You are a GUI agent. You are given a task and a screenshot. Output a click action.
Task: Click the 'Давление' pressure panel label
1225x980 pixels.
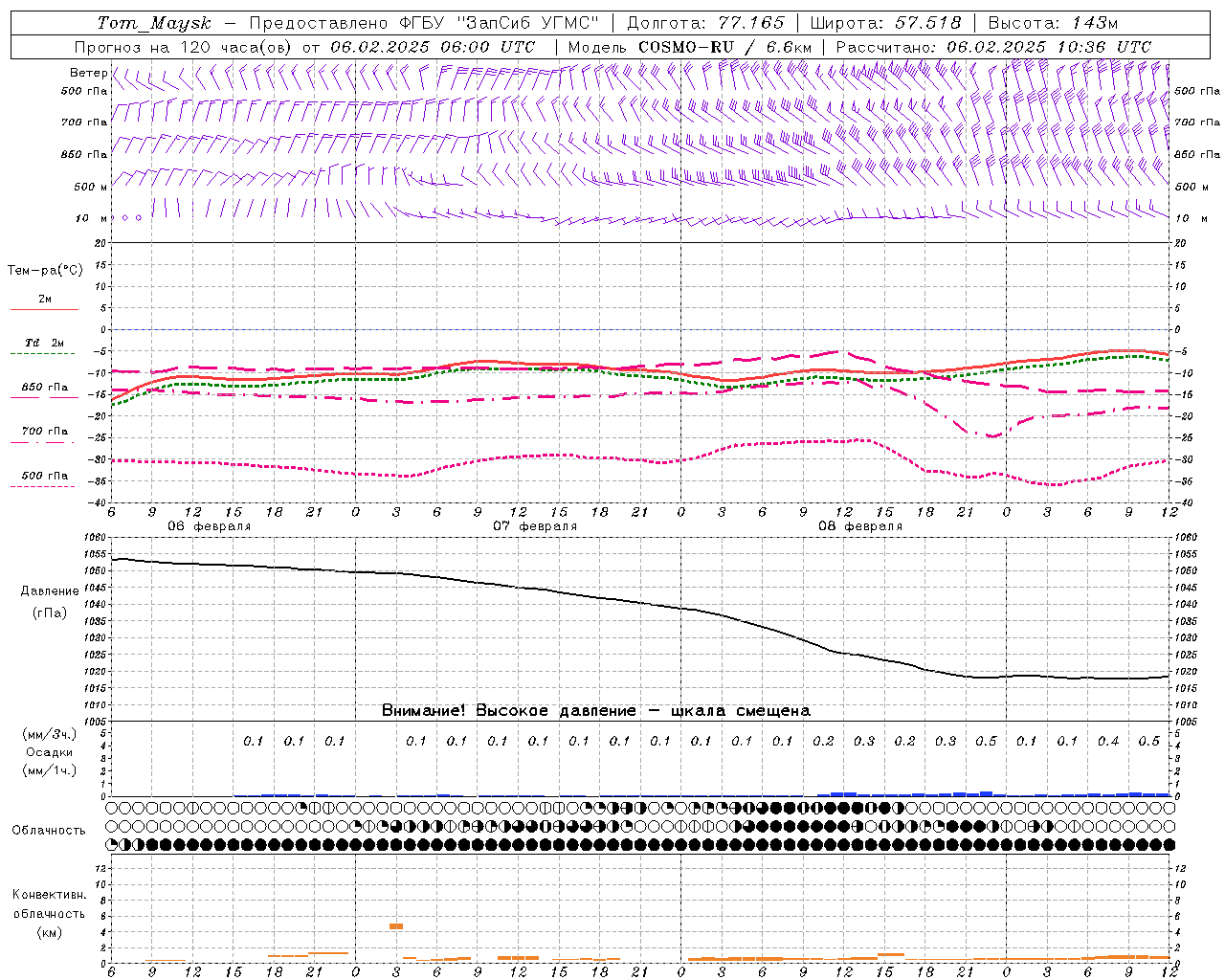point(50,591)
